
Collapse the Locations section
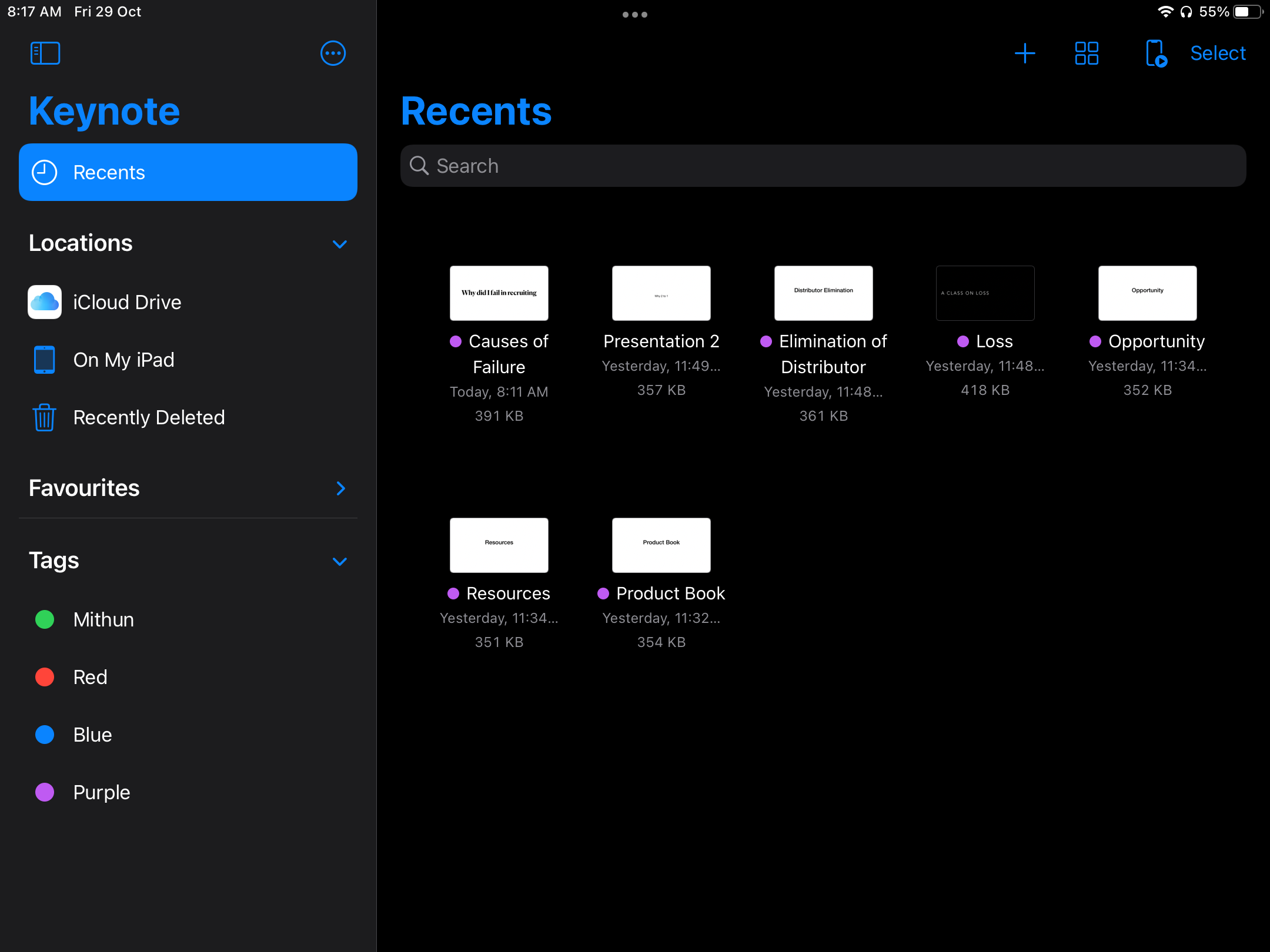[x=340, y=244]
